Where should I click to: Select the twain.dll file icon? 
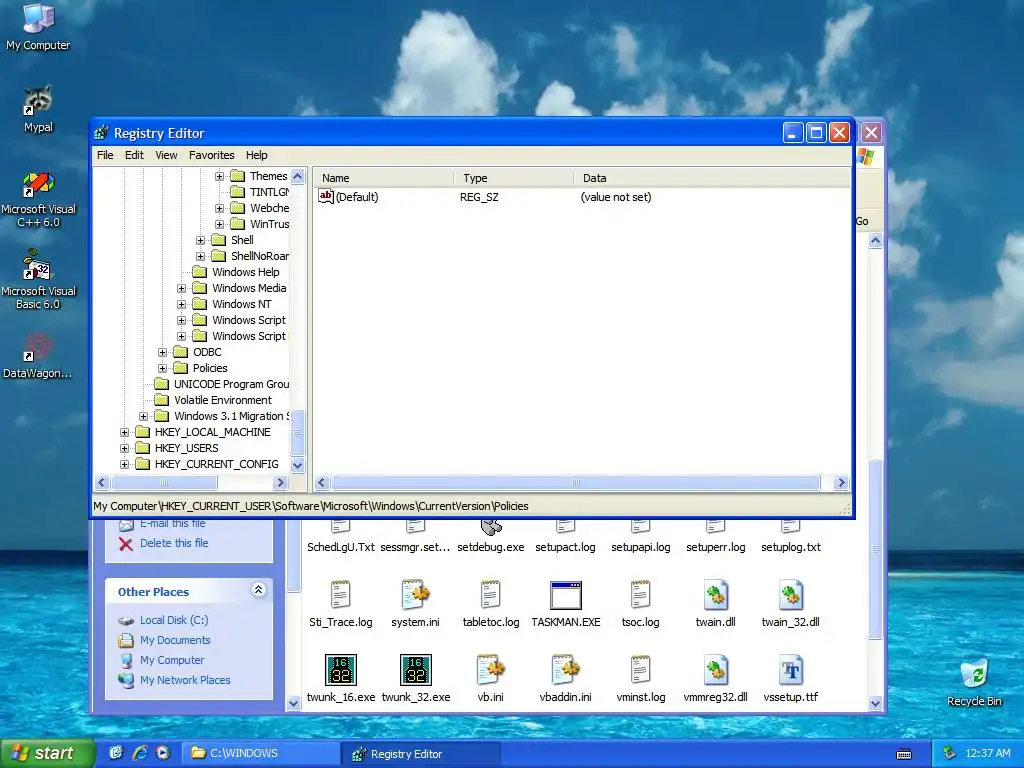(716, 595)
